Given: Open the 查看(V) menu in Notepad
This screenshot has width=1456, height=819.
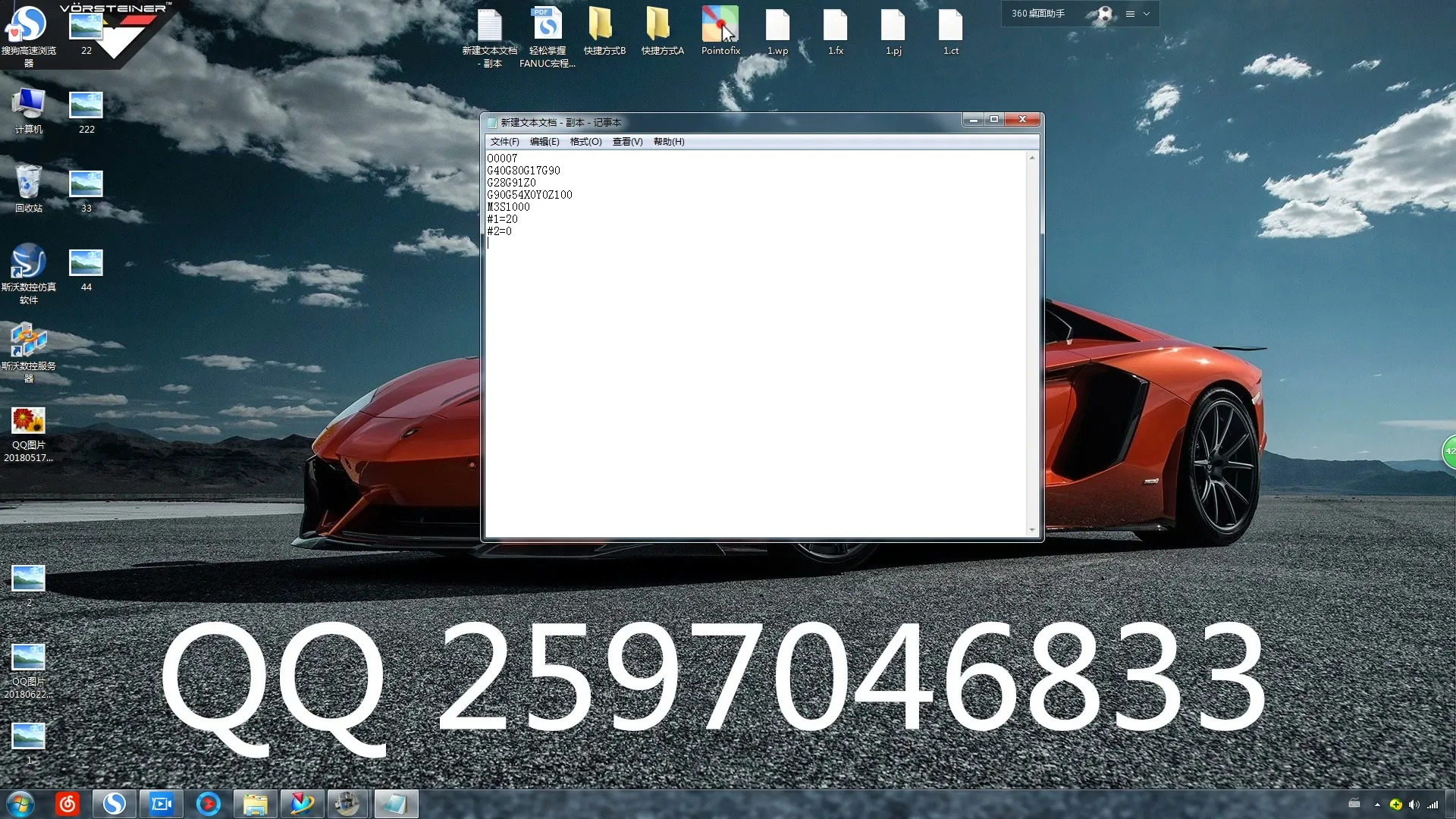Looking at the screenshot, I should click(x=627, y=142).
